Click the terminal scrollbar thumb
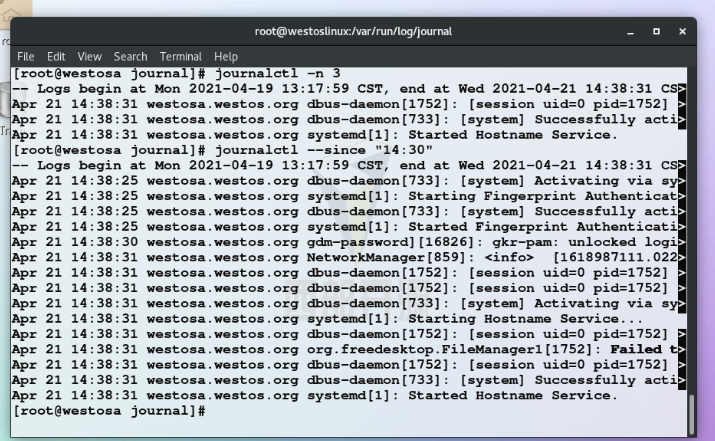715x441 pixels. (692, 414)
